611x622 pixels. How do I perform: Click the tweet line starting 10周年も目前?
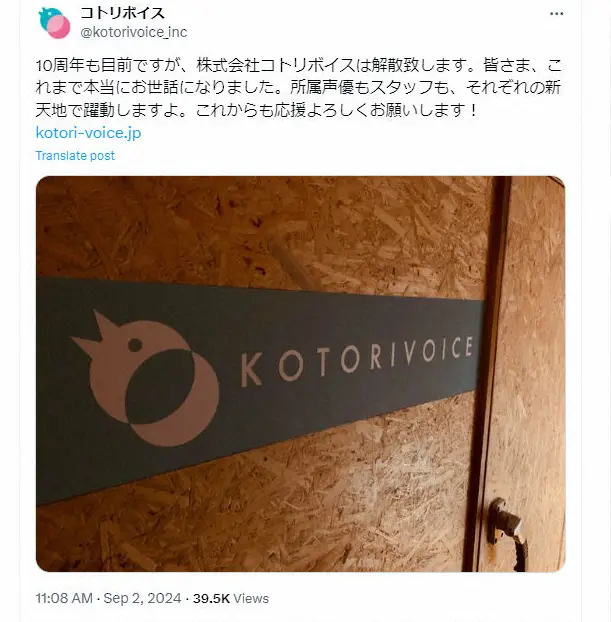click(x=299, y=65)
